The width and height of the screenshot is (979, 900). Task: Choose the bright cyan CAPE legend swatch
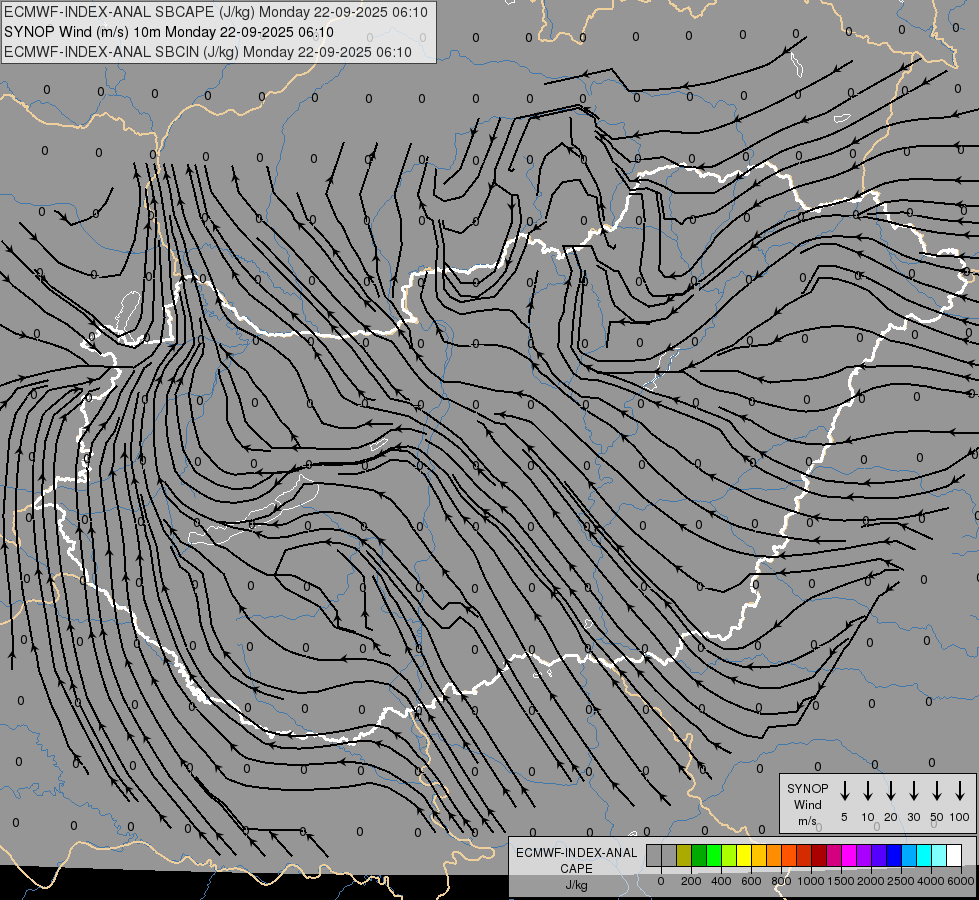tap(925, 856)
